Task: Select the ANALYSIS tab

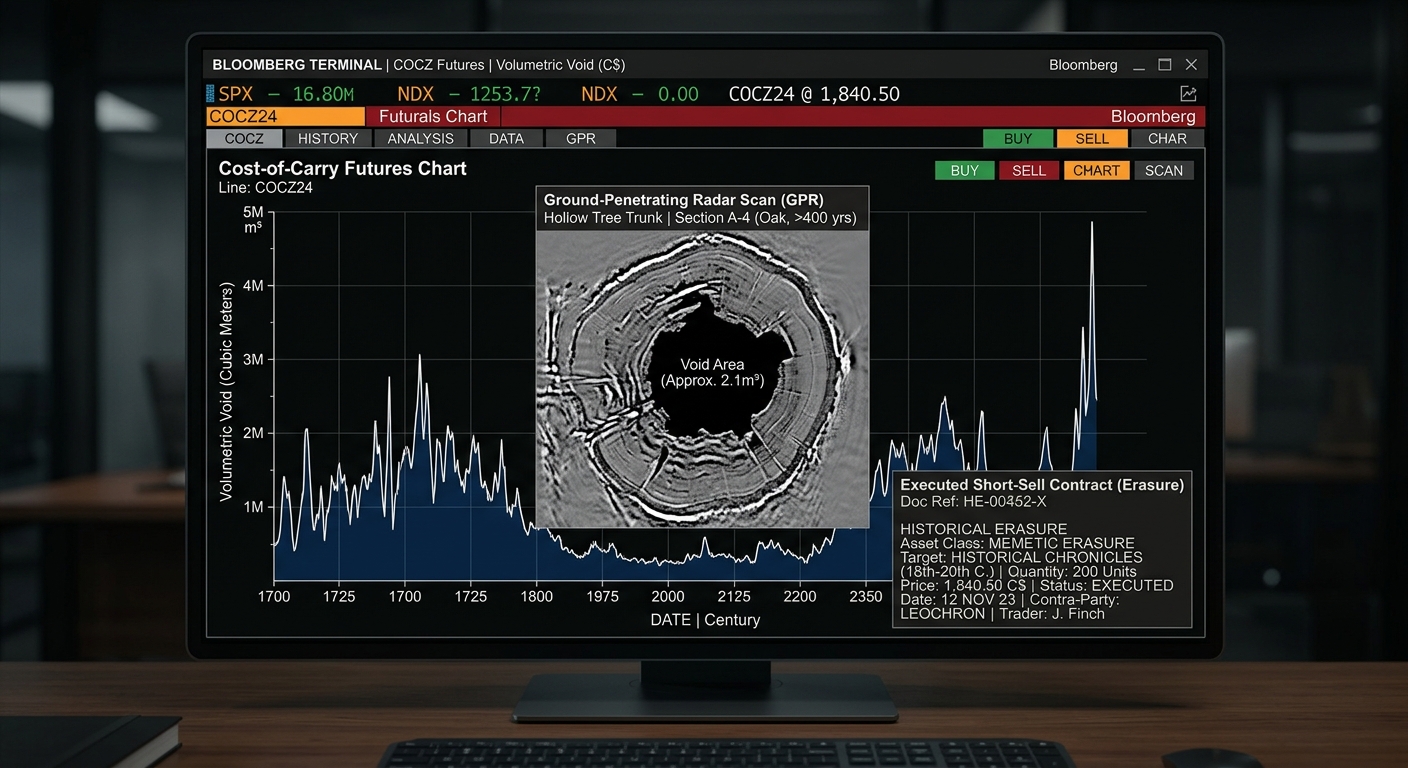Action: coord(421,139)
